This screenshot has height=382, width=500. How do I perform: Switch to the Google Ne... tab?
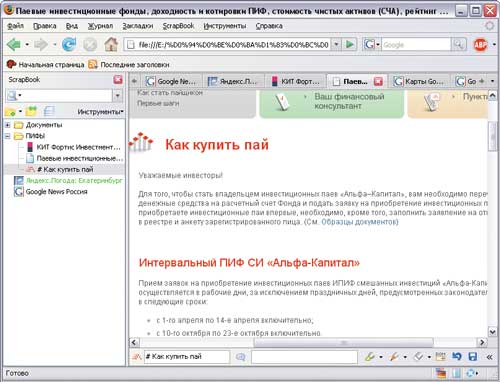pos(172,81)
